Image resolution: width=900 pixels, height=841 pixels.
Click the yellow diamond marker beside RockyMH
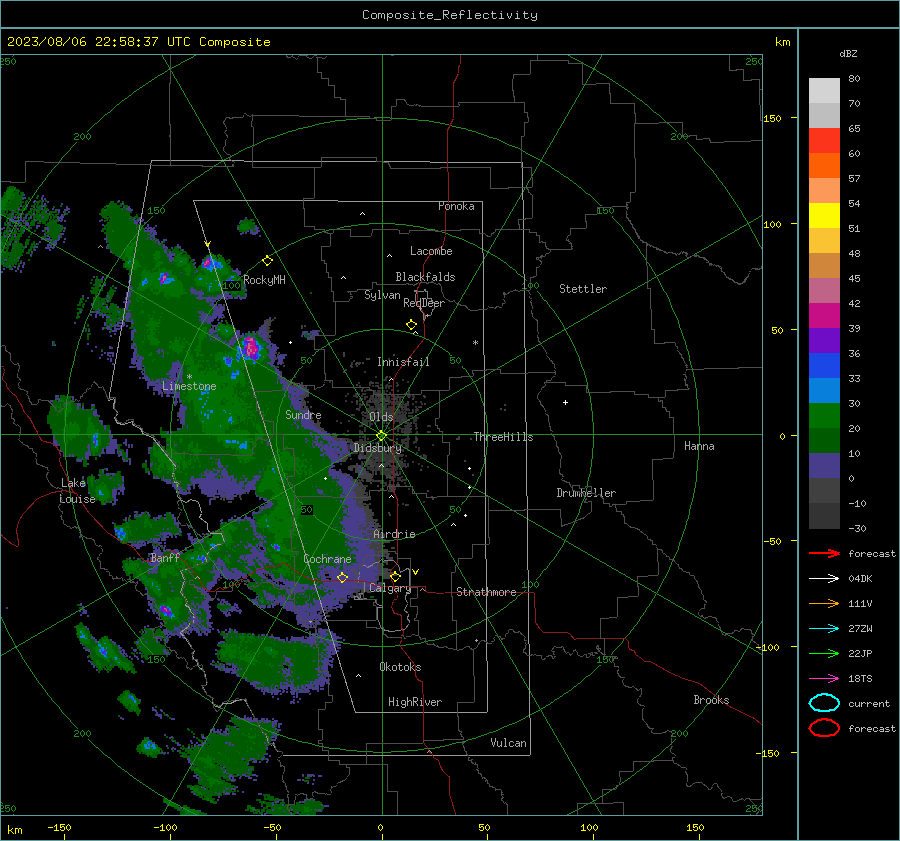pyautogui.click(x=267, y=261)
